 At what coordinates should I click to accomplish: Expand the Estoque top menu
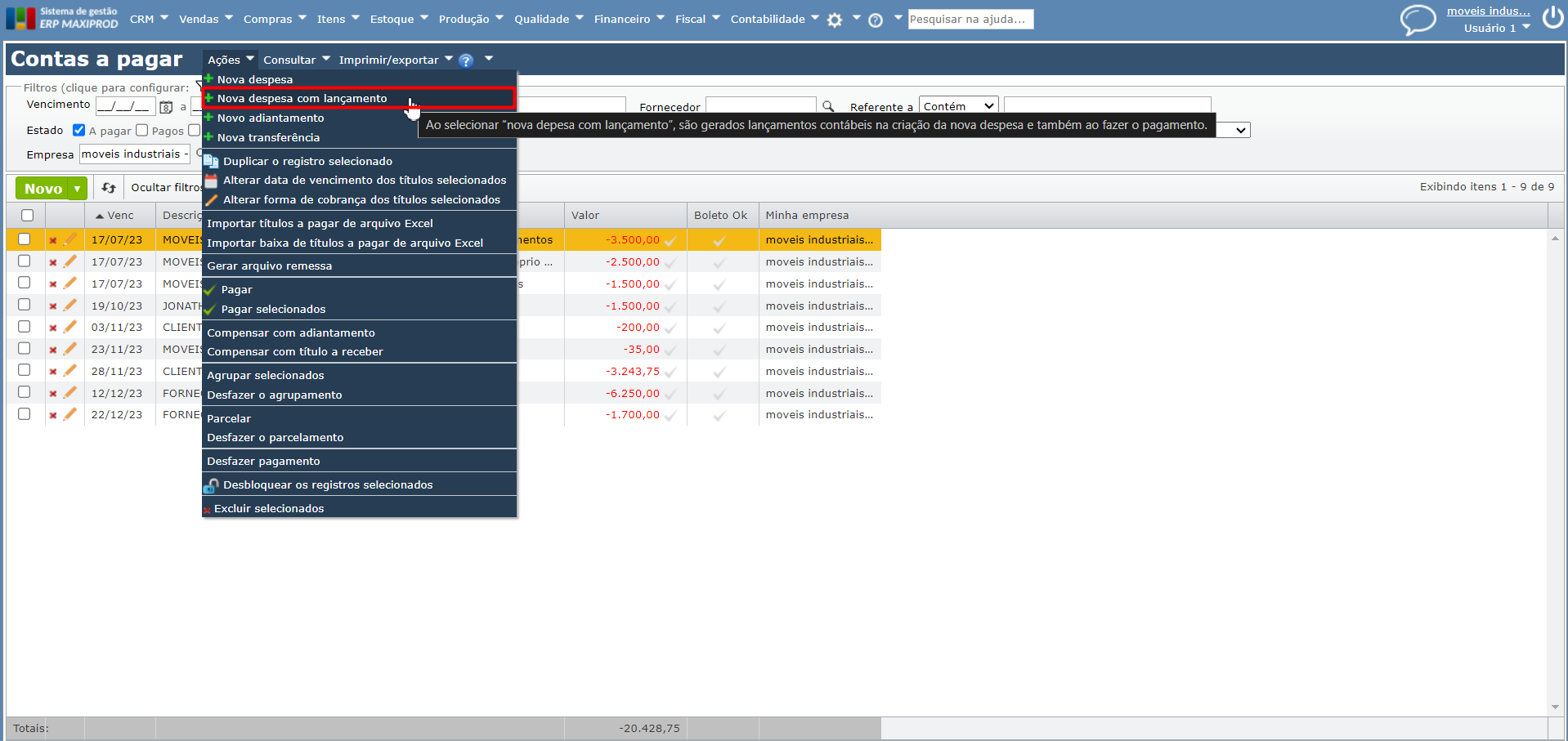click(399, 19)
